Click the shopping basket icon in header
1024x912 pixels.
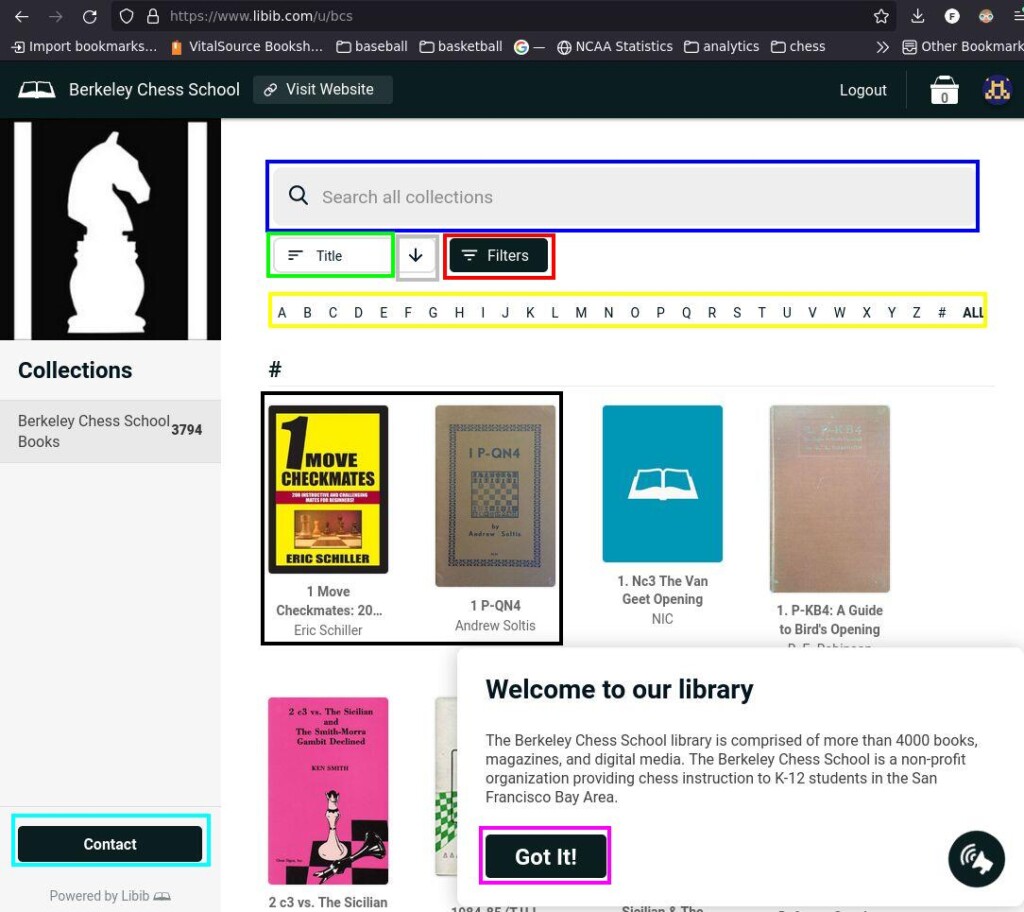point(944,90)
